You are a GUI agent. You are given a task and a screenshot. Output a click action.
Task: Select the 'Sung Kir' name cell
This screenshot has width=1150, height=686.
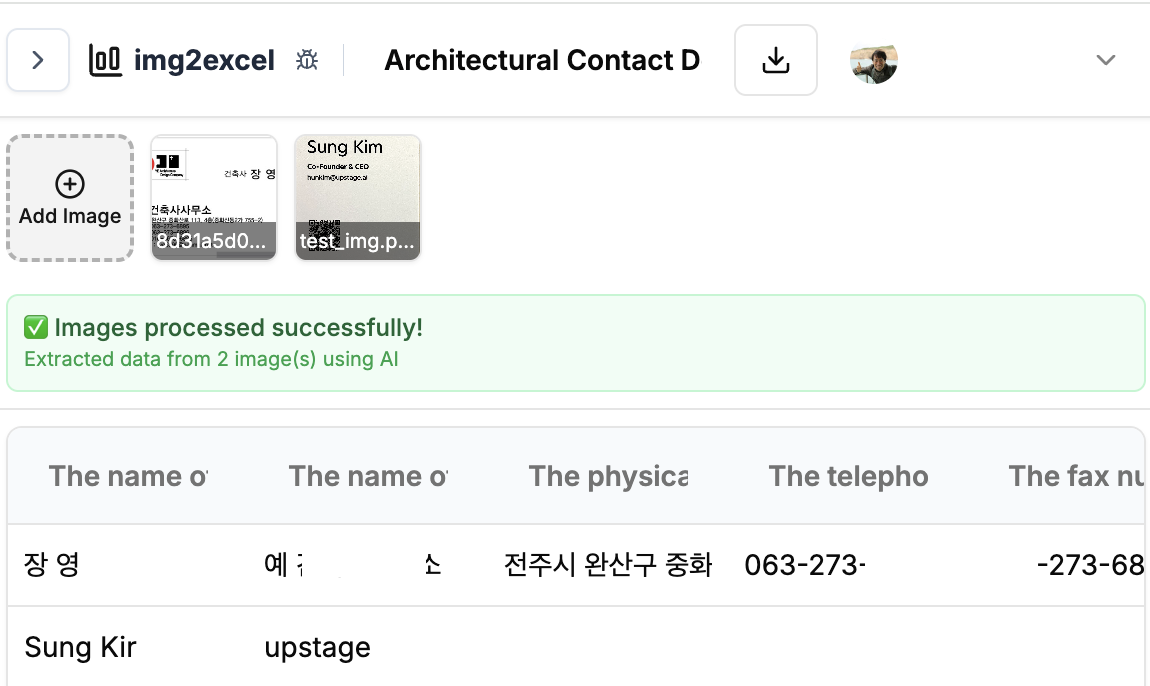click(x=80, y=647)
